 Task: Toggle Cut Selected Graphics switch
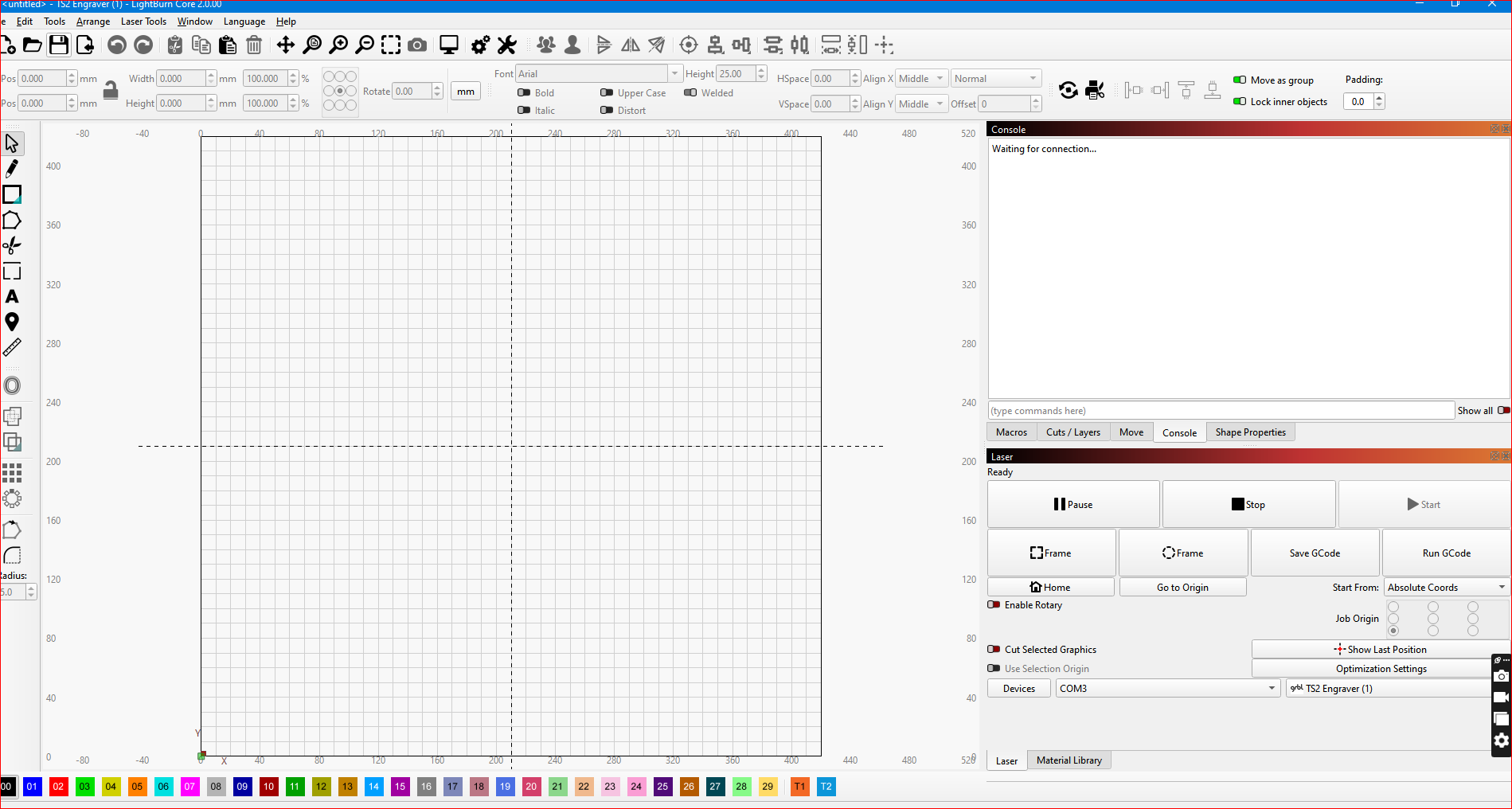(994, 650)
